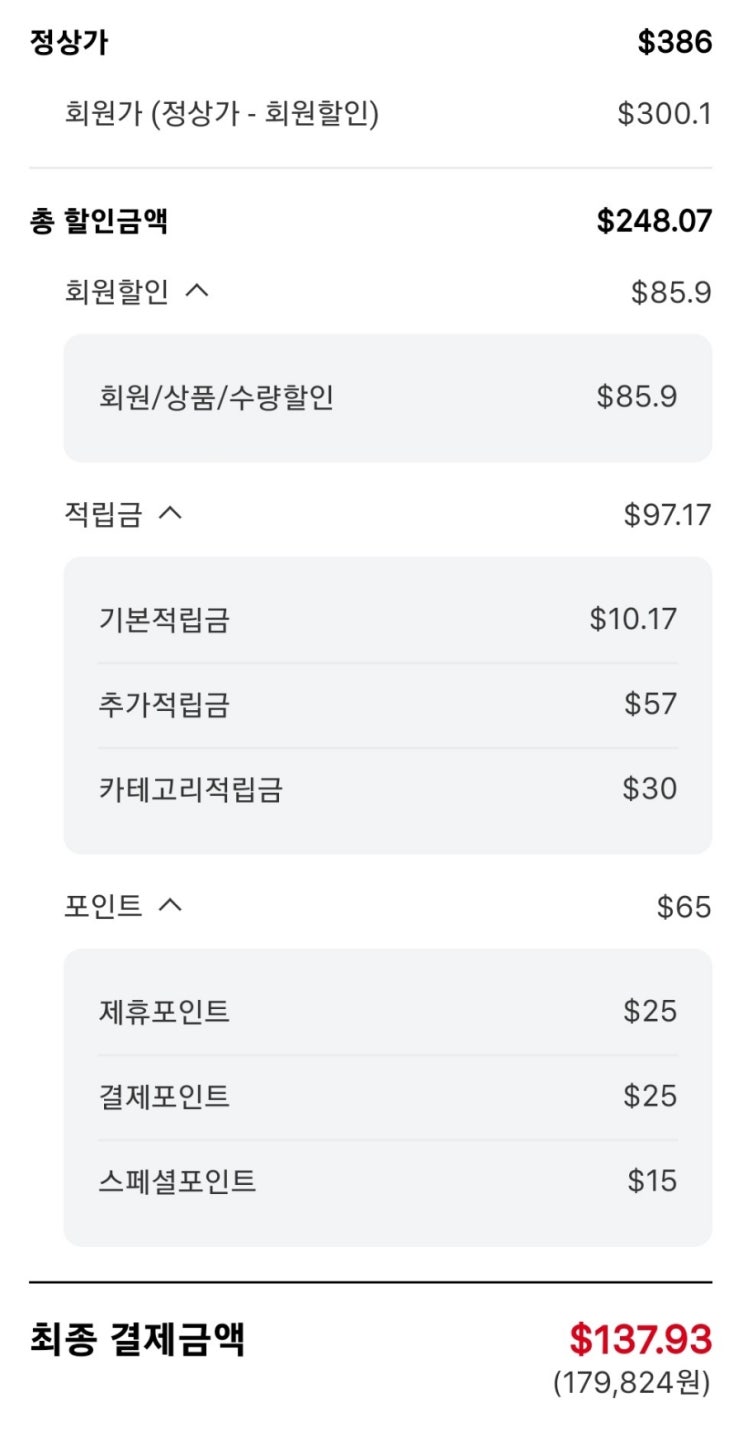Image resolution: width=743 pixels, height=1431 pixels.
Task: Click the $248.07 total discount amount
Action: (654, 221)
